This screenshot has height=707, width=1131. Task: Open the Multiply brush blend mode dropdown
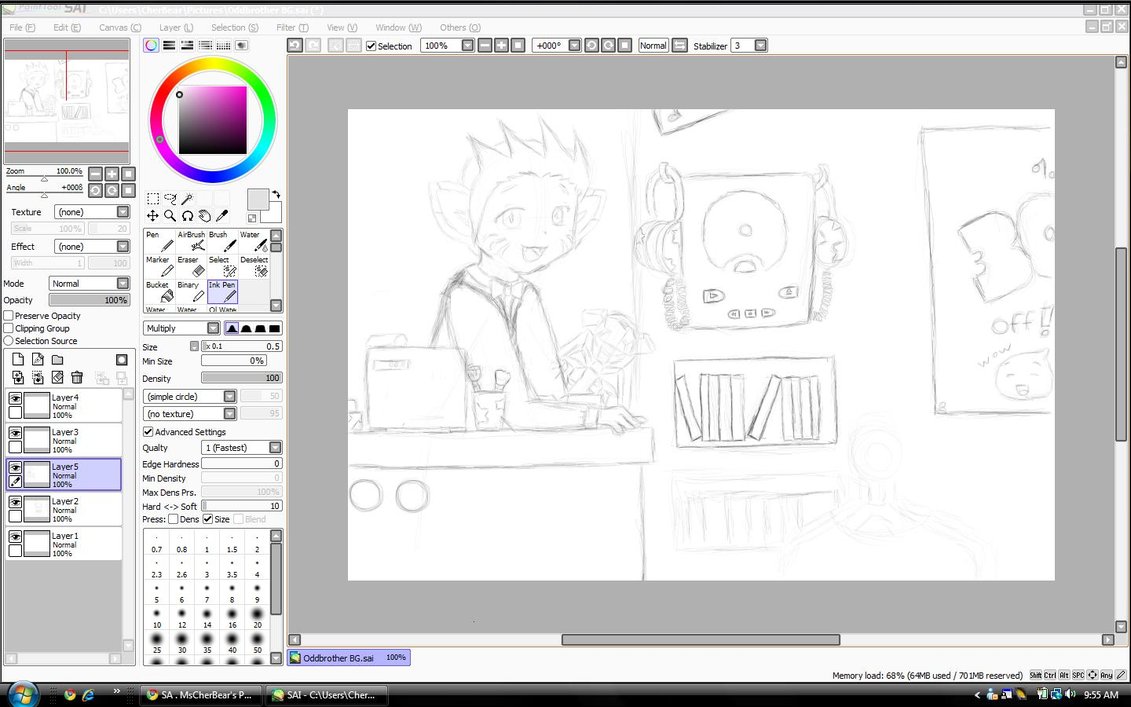coord(213,328)
